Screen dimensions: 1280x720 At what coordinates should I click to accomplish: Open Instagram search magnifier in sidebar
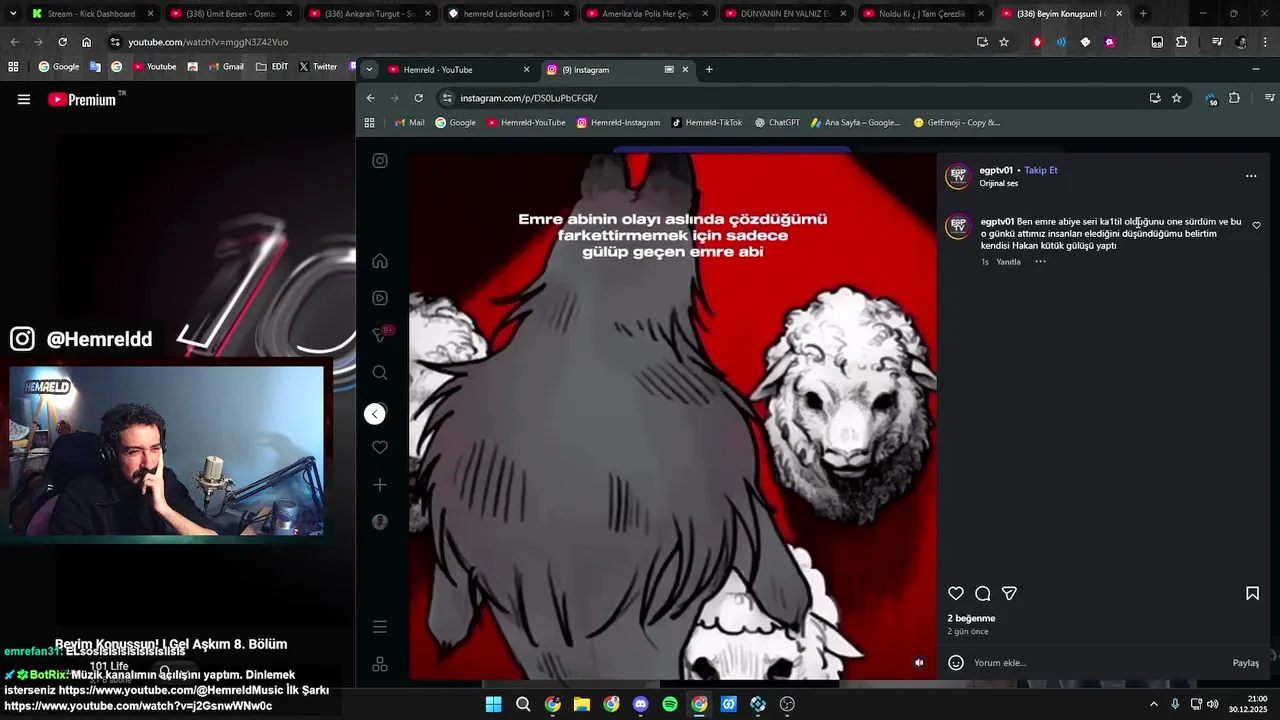coord(380,372)
